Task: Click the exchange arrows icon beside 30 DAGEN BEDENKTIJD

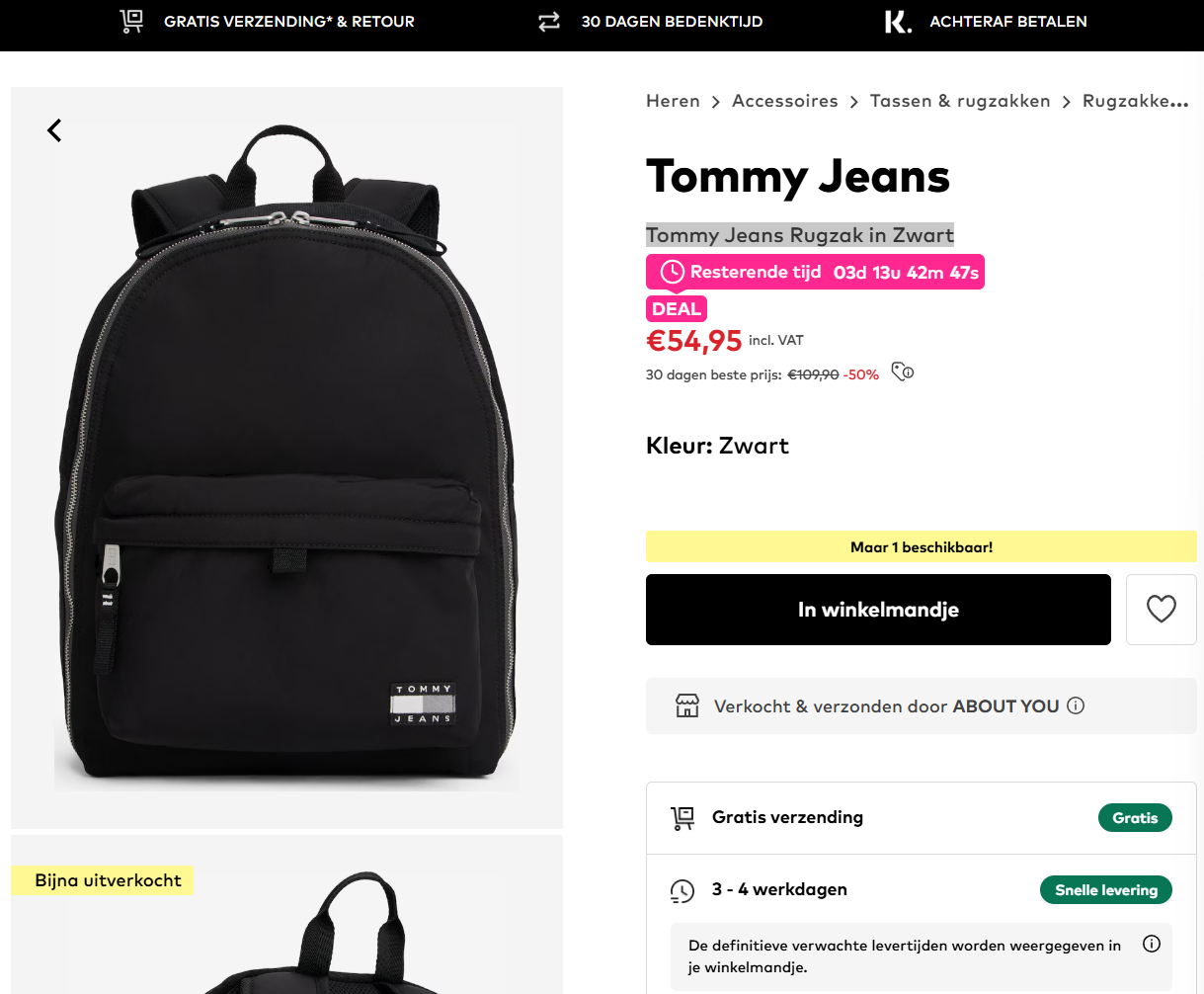Action: [549, 21]
